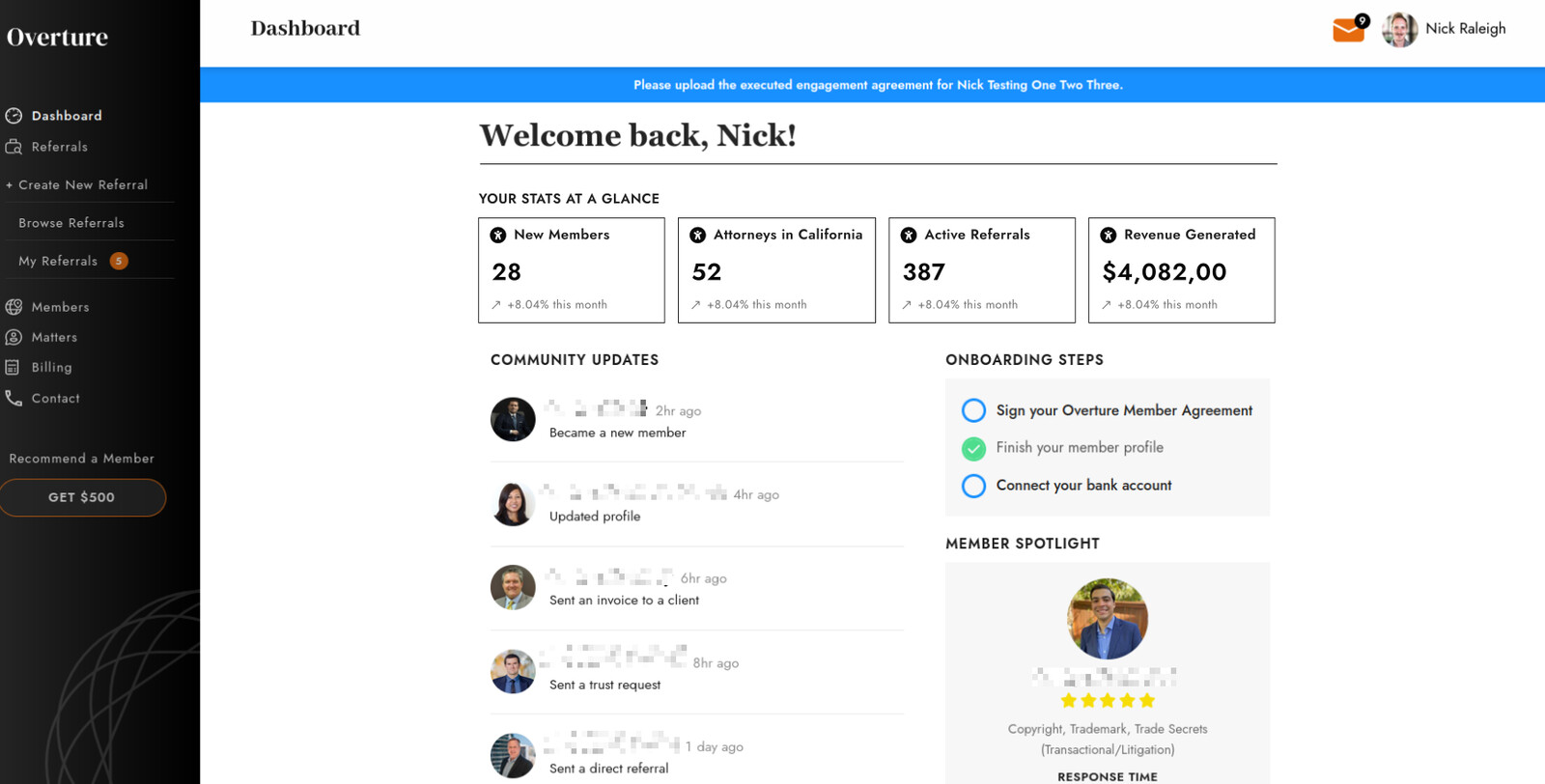
Task: Click the RESPONSE TIME label in Member Spotlight
Action: pos(1108,777)
